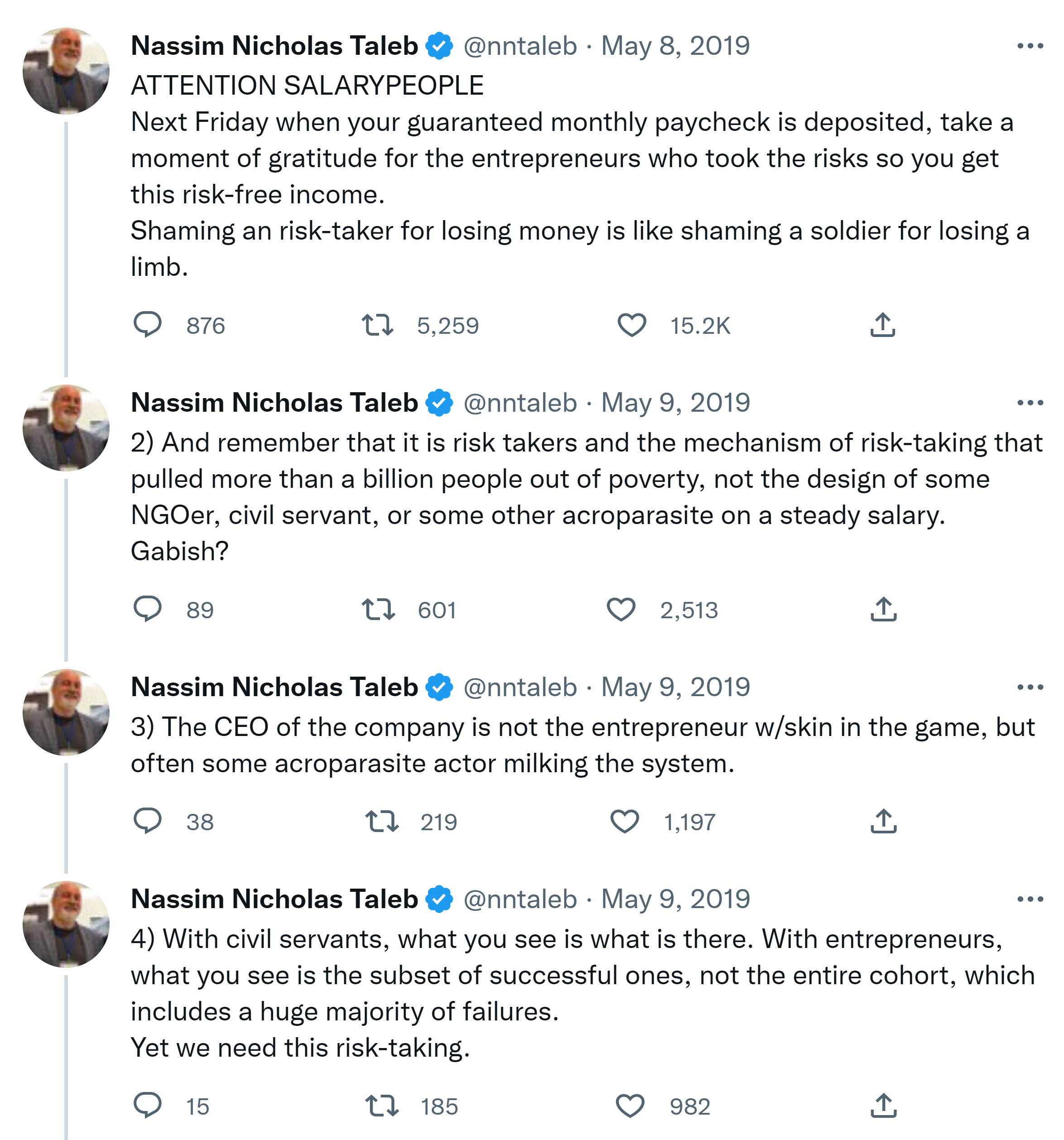This screenshot has height=1140, width=1064.
Task: Share the ATTENTION SALARYPEOPLE tweet
Action: 882,325
